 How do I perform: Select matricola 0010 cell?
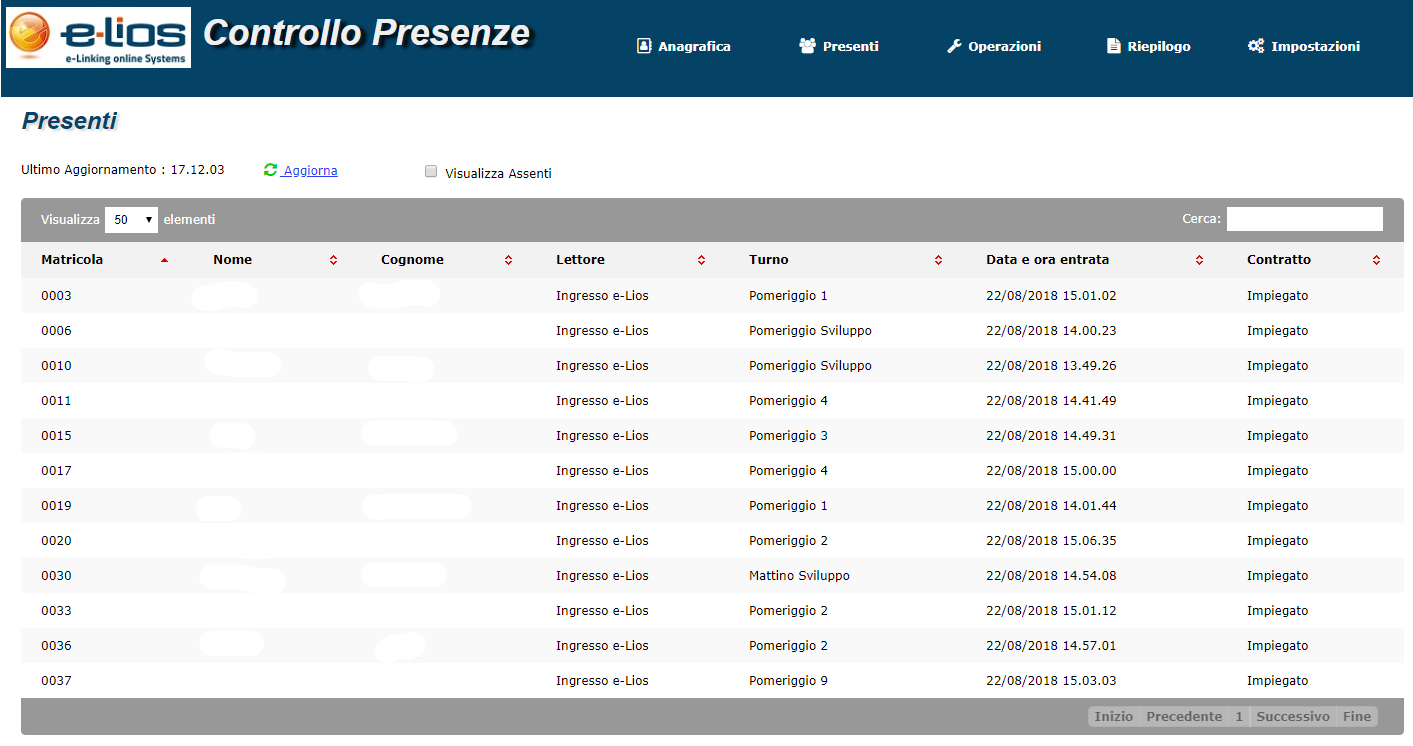(x=56, y=366)
